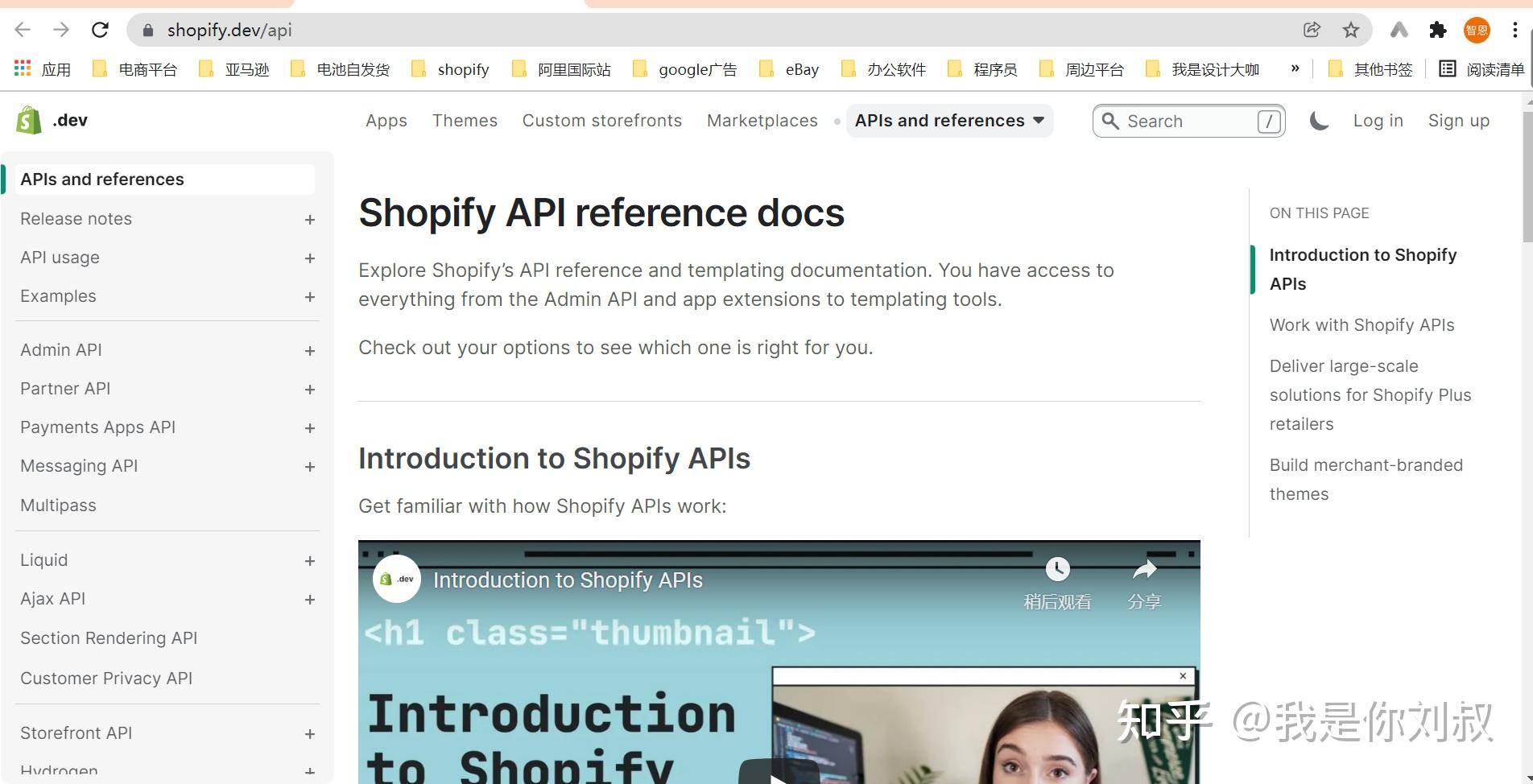This screenshot has height=784, width=1533.
Task: Open the orange profile avatar
Action: coord(1477,30)
